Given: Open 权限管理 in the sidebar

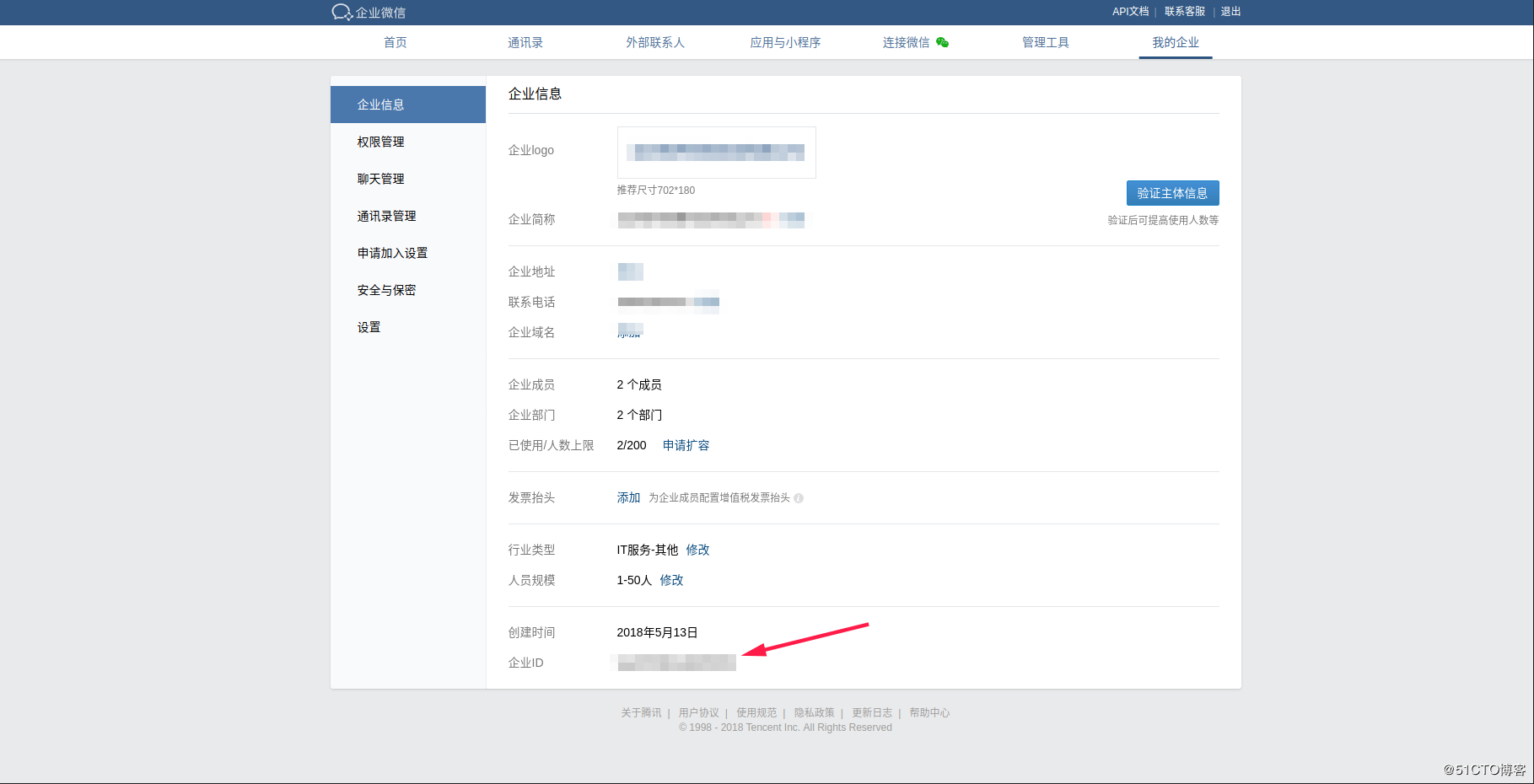Looking at the screenshot, I should point(408,142).
